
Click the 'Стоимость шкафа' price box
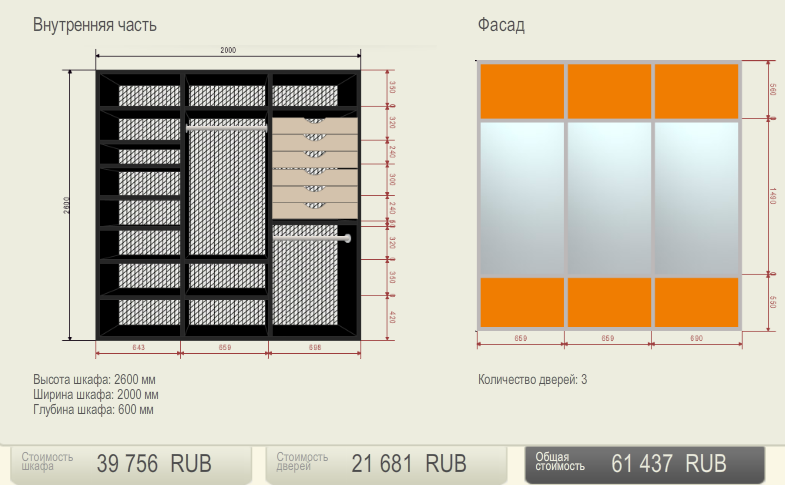pyautogui.click(x=131, y=464)
